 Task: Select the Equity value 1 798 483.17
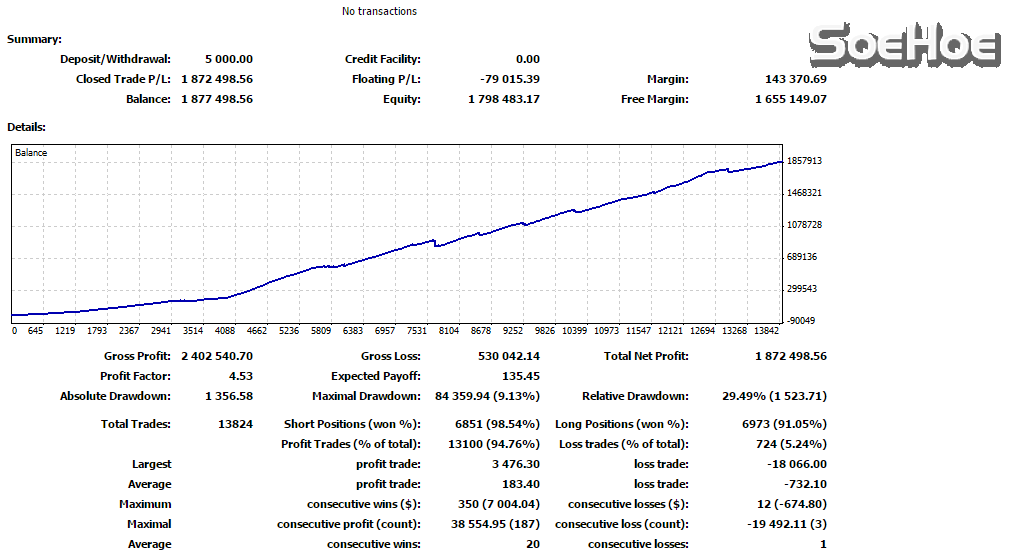[x=504, y=99]
